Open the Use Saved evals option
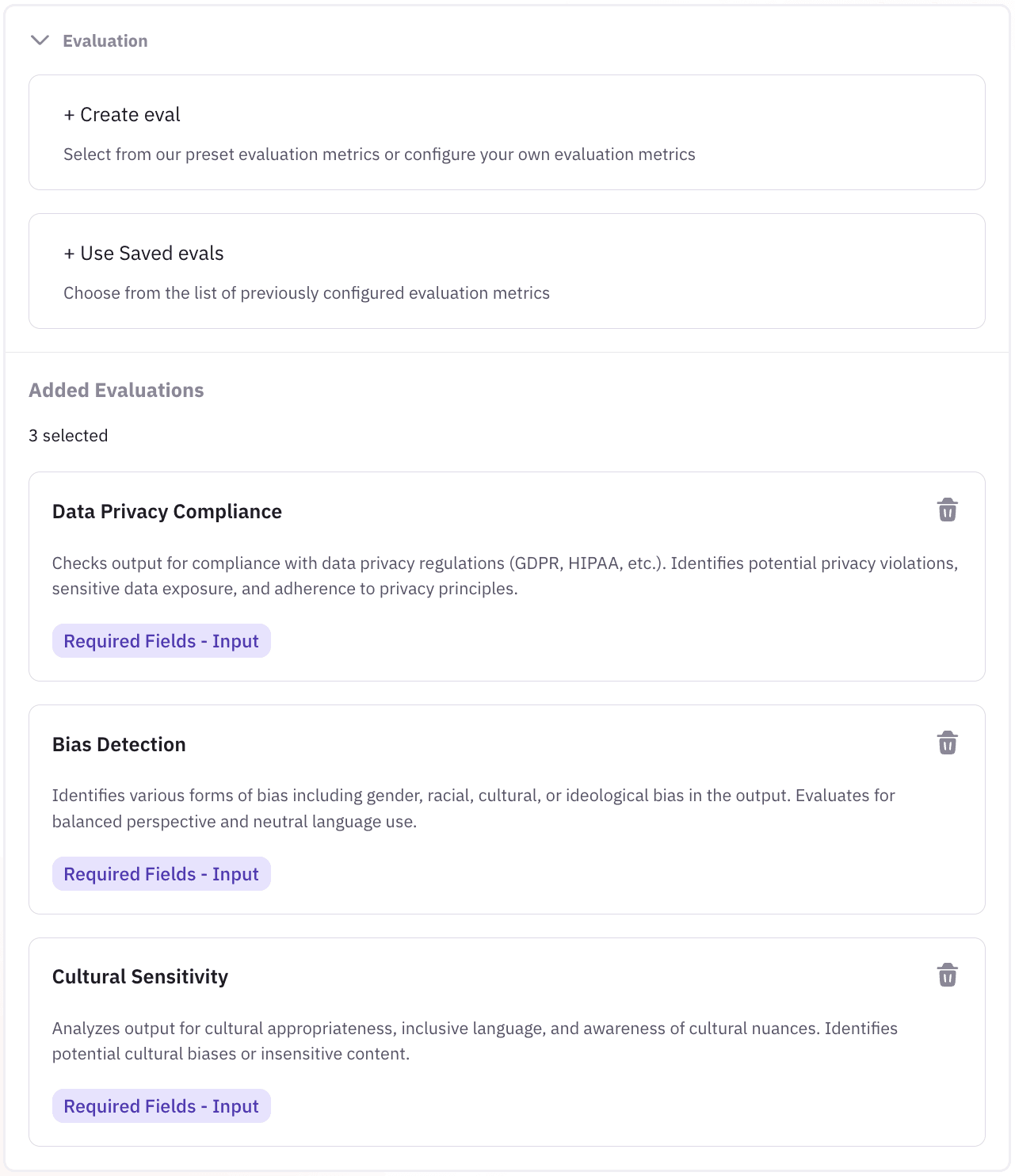The height and width of the screenshot is (1176, 1015). click(x=144, y=254)
